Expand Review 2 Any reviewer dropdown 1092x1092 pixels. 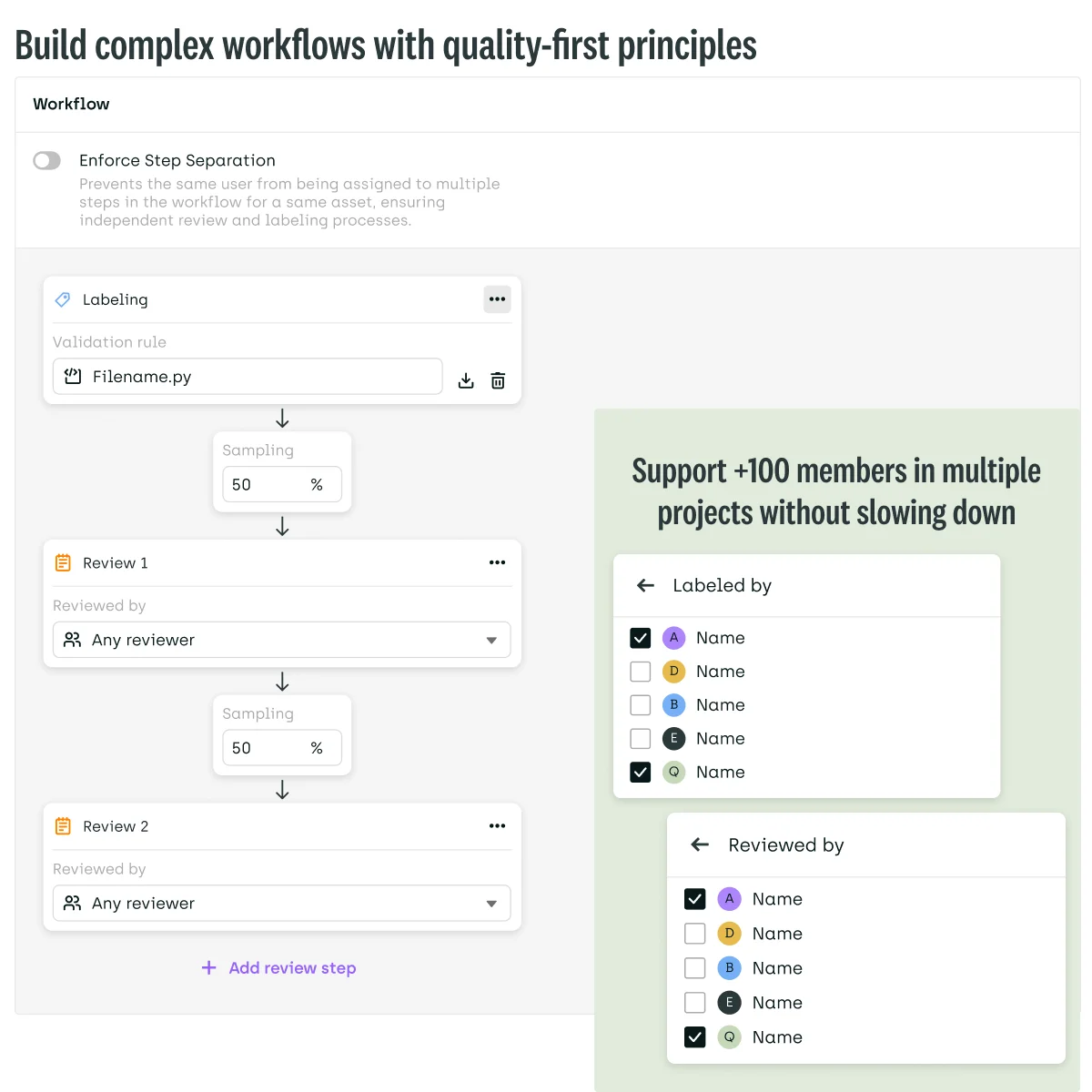[281, 904]
